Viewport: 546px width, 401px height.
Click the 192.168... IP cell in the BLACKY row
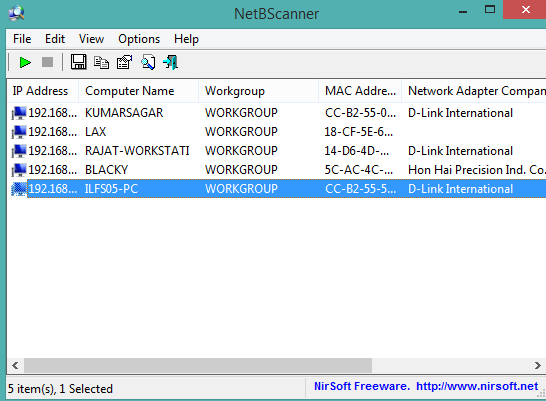[53, 170]
